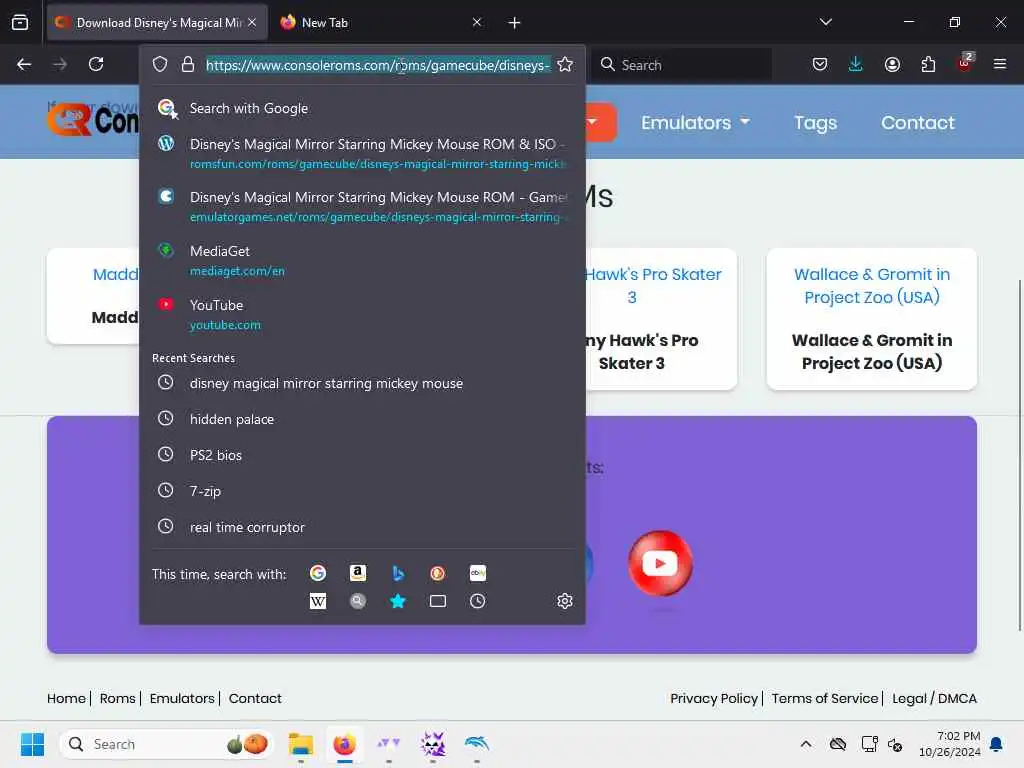Pick recent search disney magical mirror starring mickey mouse
1024x768 pixels.
pos(362,383)
